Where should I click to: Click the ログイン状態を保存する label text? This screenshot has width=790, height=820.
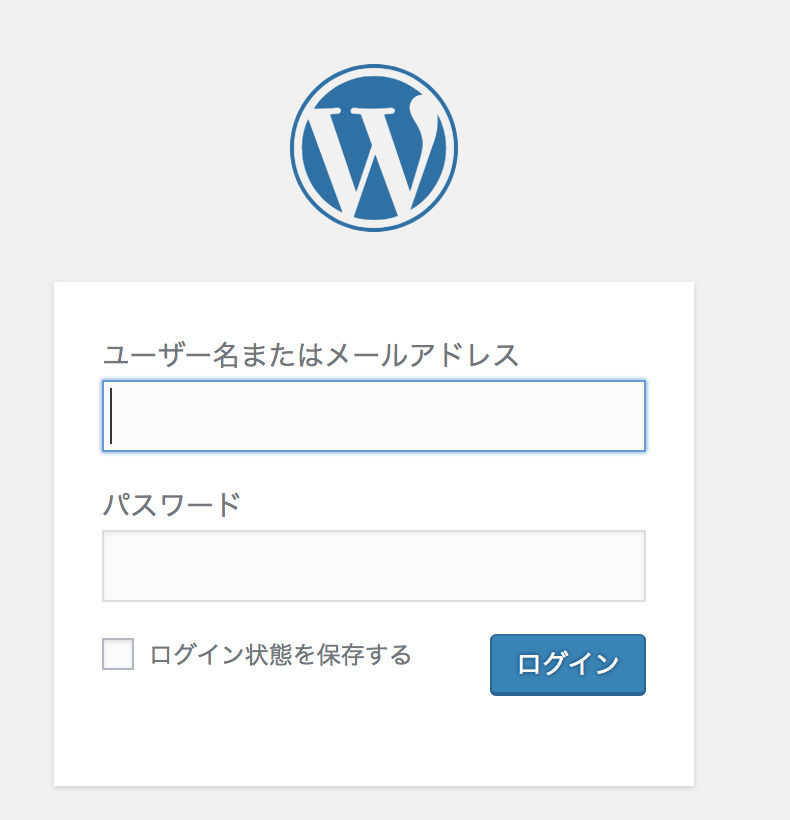tap(281, 655)
